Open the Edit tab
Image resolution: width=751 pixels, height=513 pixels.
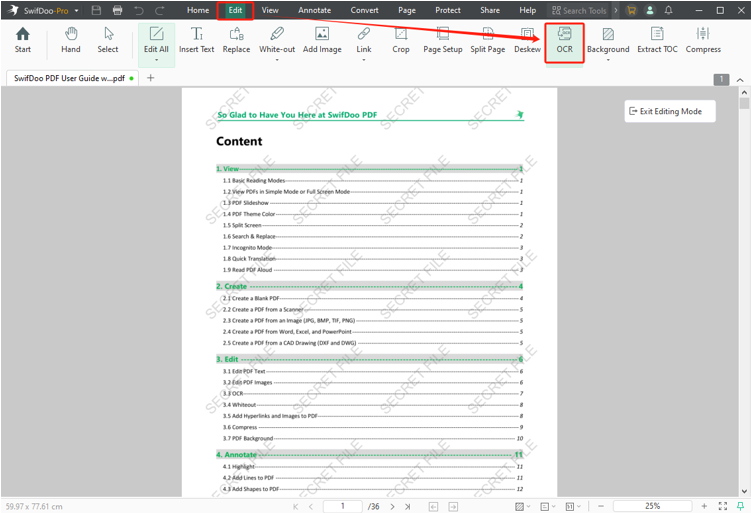[x=235, y=10]
